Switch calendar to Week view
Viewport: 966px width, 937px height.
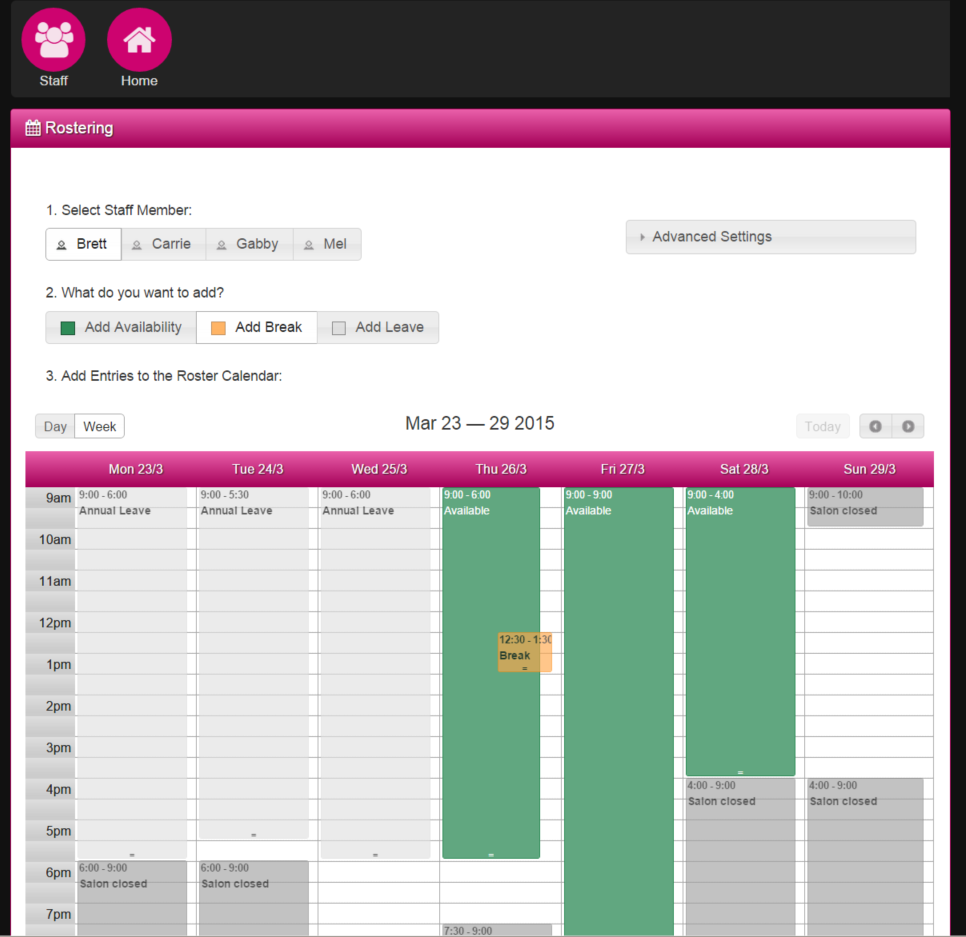coord(100,426)
